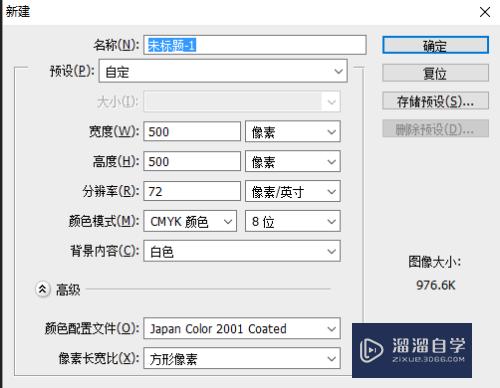Click the 预设(P): label
The image size is (500, 388).
point(72,71)
